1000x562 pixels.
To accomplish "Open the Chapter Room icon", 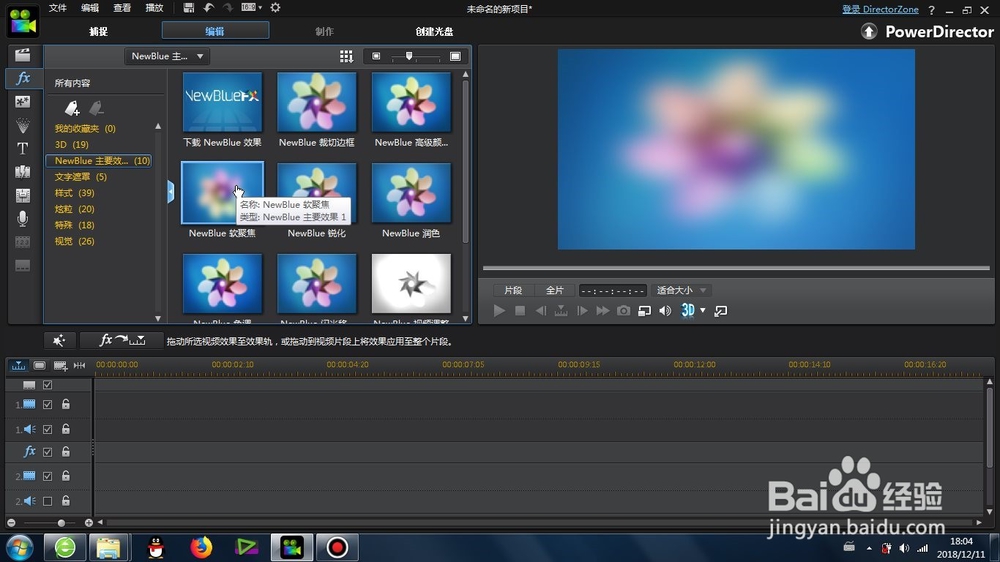I will tap(22, 242).
